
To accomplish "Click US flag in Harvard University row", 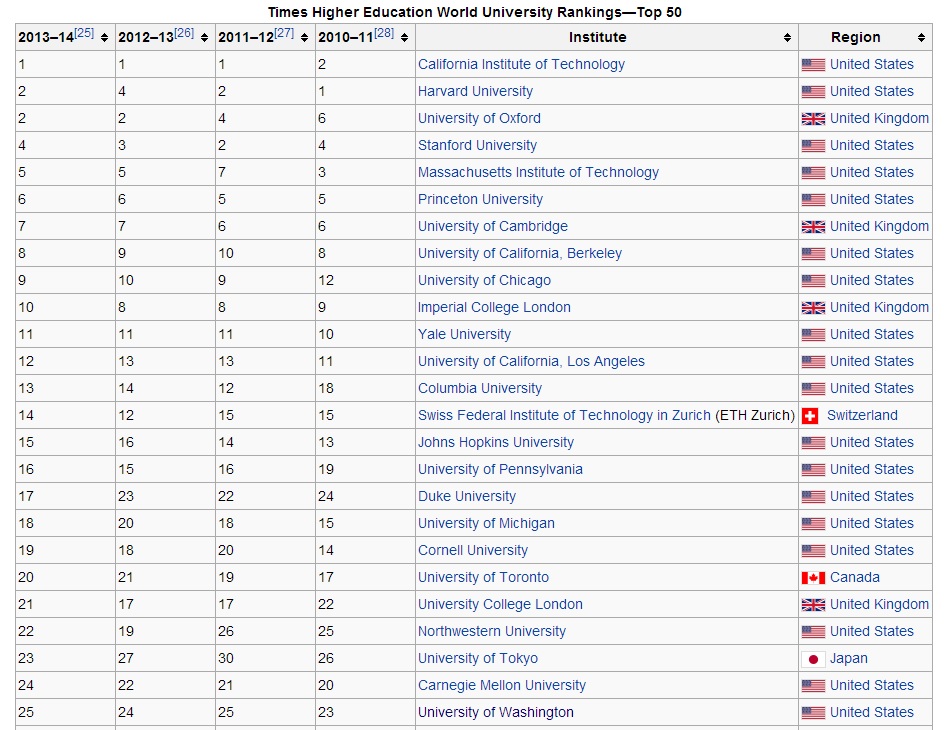I will click(814, 92).
